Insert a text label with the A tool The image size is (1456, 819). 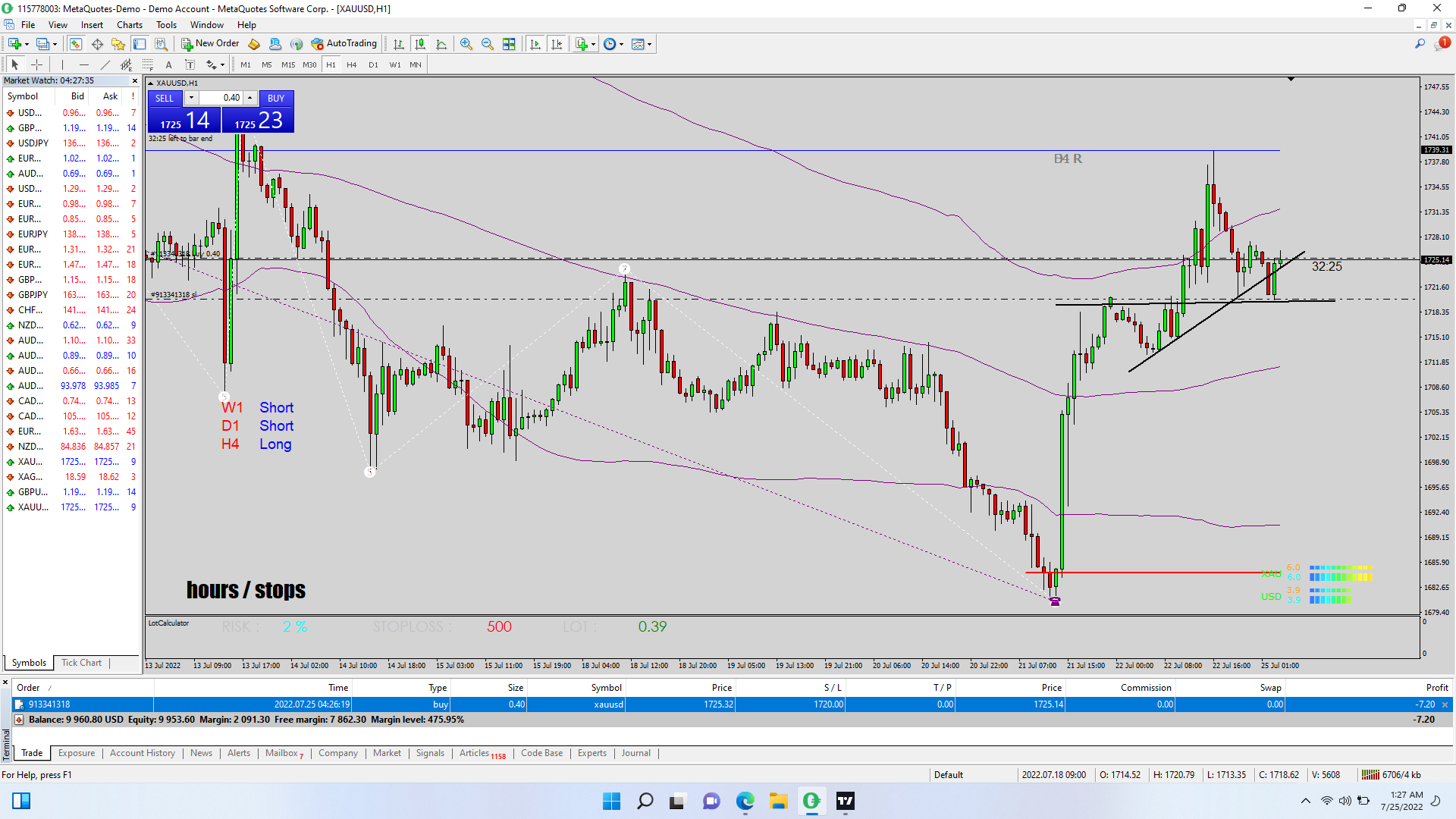[x=168, y=64]
